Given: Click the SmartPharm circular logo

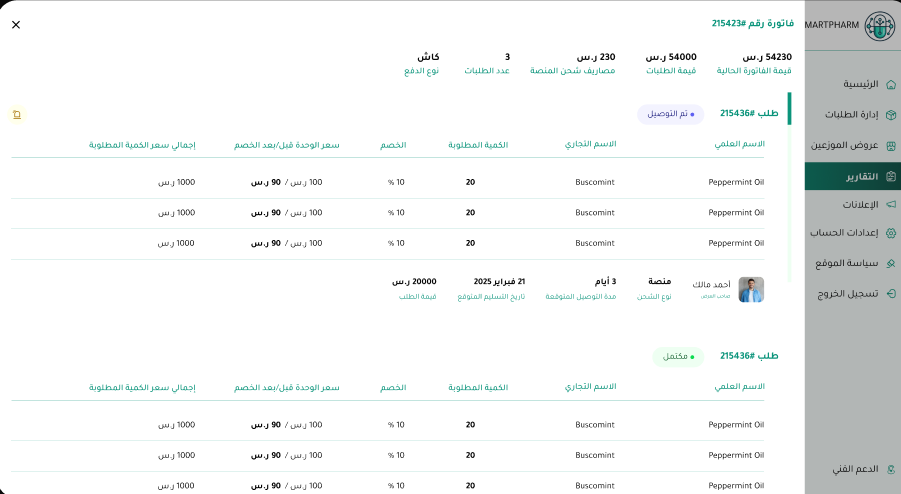Looking at the screenshot, I should click(880, 26).
